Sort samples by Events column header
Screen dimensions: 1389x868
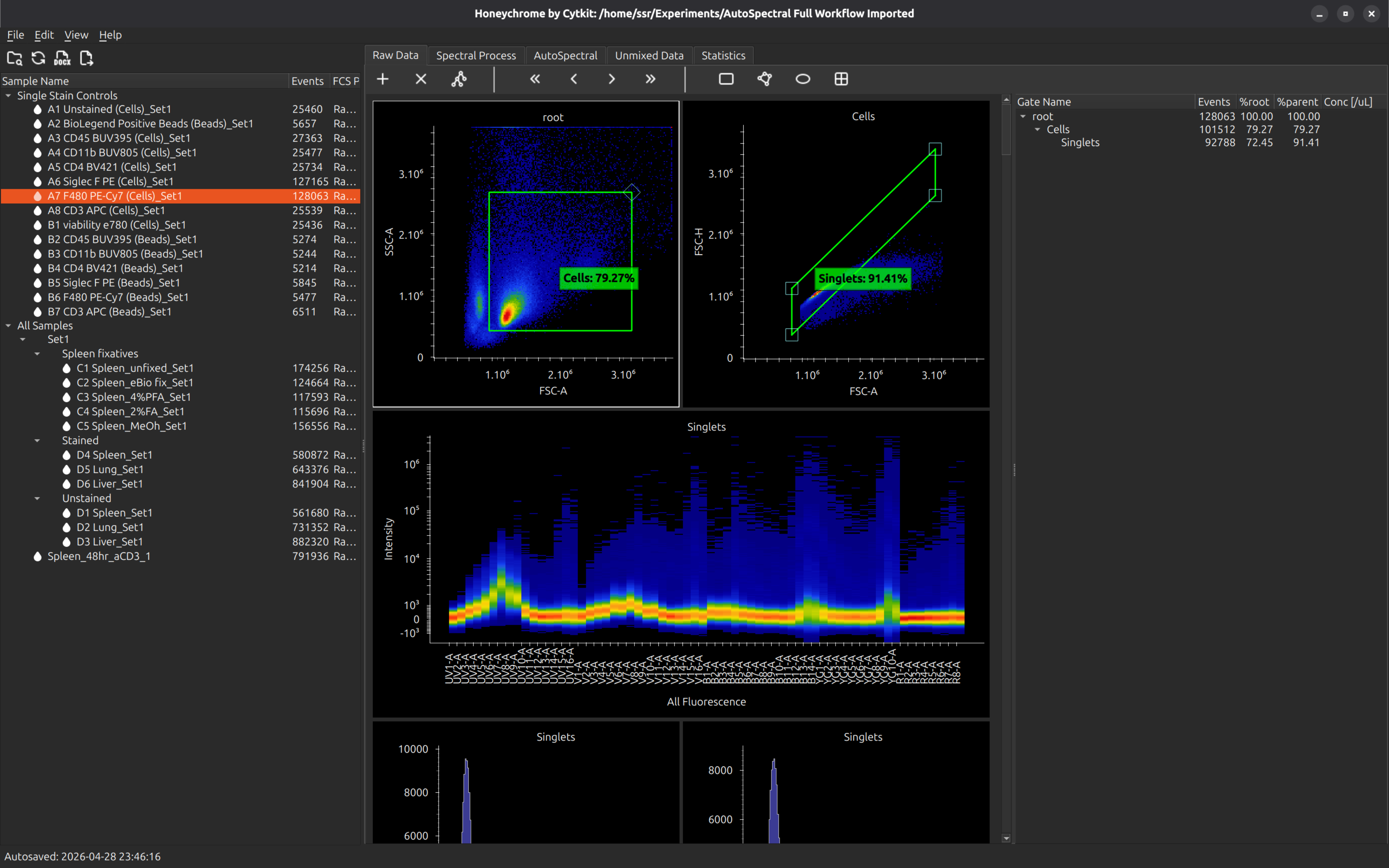tap(309, 81)
